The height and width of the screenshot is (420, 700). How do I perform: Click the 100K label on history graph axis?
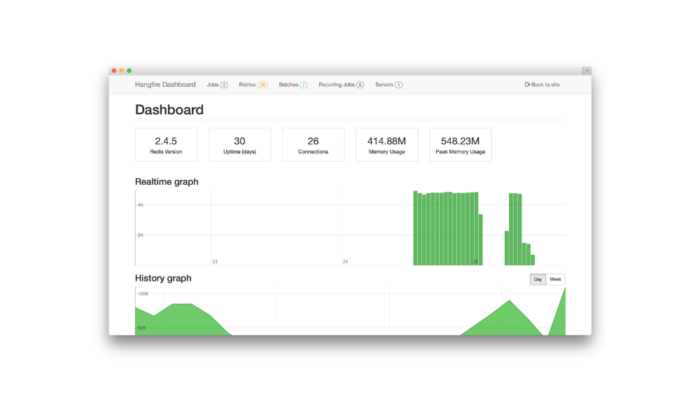[x=143, y=294]
